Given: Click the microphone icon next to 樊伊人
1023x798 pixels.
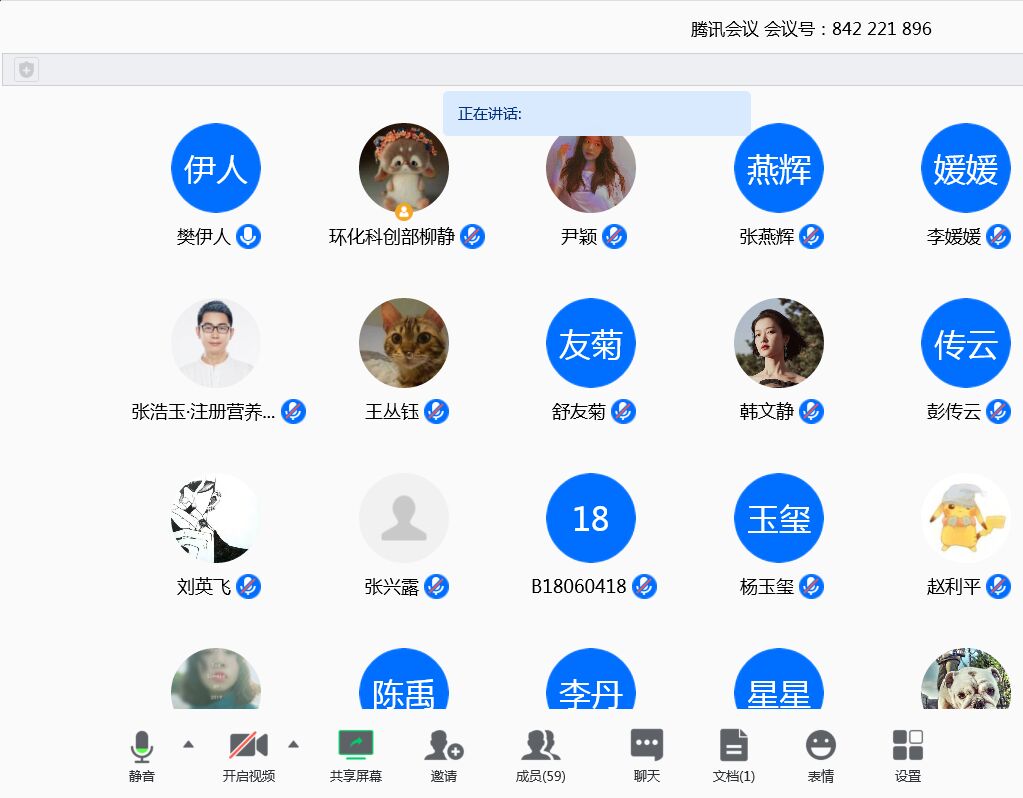Looking at the screenshot, I should (x=248, y=237).
